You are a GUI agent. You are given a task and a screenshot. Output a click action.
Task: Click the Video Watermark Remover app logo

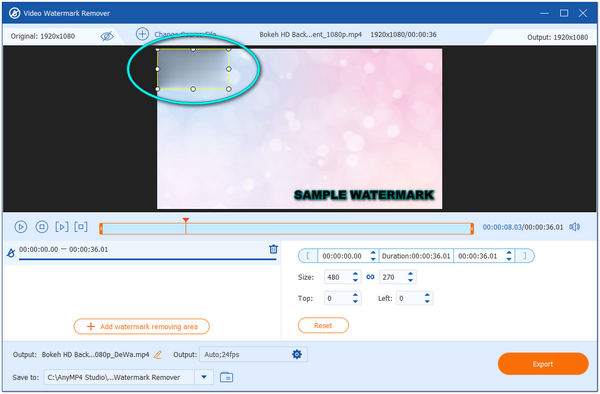pyautogui.click(x=15, y=13)
